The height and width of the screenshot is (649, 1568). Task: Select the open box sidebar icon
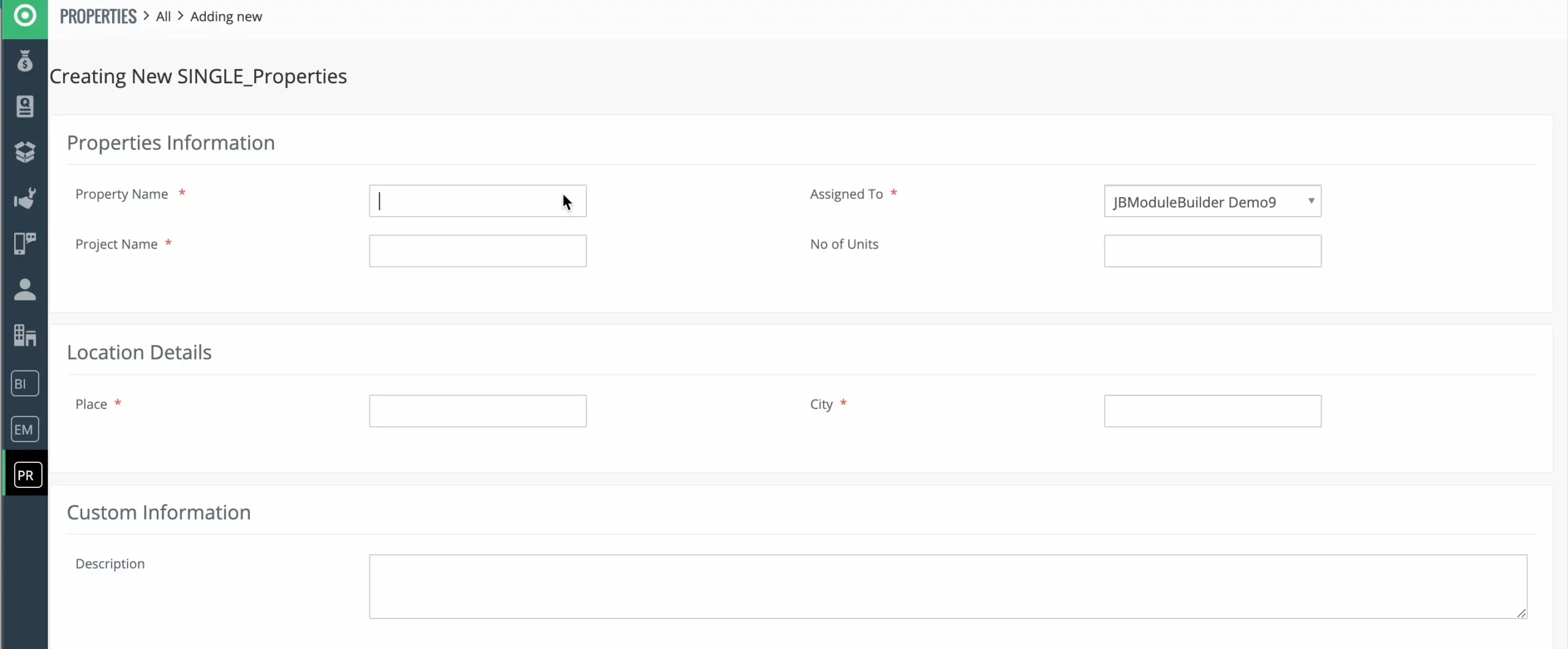[x=24, y=152]
